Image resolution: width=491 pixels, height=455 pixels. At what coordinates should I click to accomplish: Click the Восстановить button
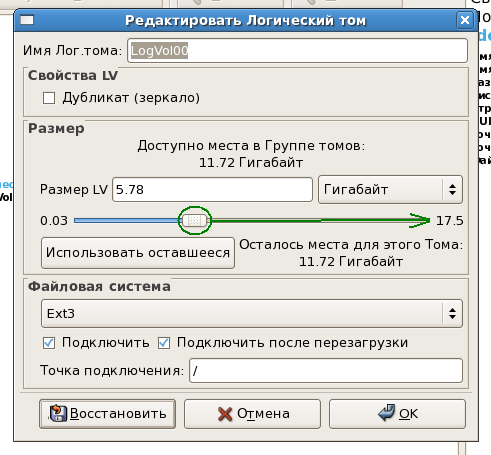pos(107,414)
